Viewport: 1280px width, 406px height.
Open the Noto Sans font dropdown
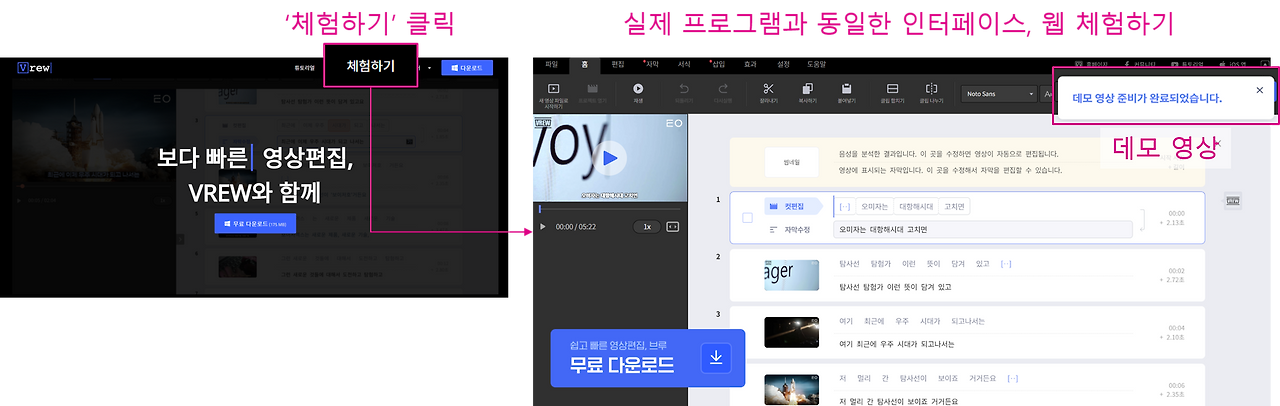coord(999,94)
